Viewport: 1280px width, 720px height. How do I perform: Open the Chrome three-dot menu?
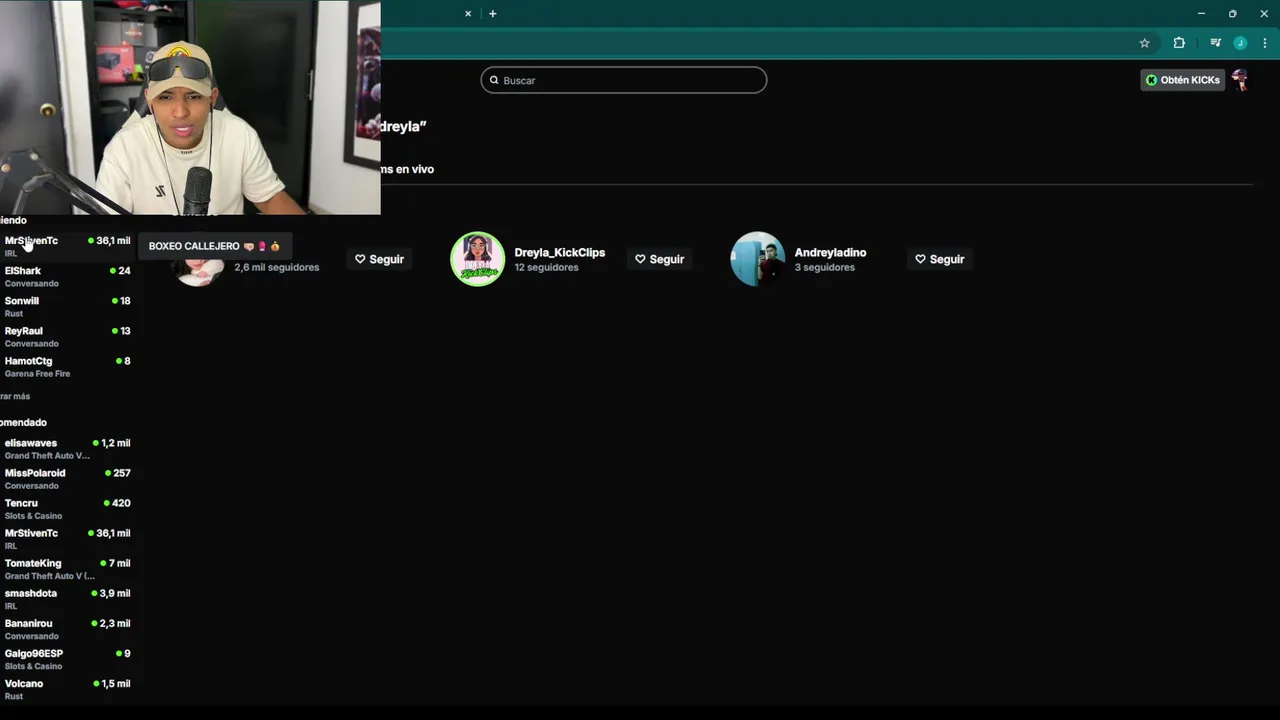[1264, 43]
